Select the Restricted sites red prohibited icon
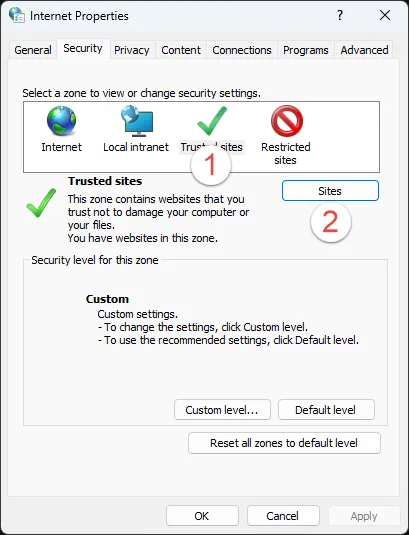Viewport: 409px width, 535px height. tap(287, 121)
